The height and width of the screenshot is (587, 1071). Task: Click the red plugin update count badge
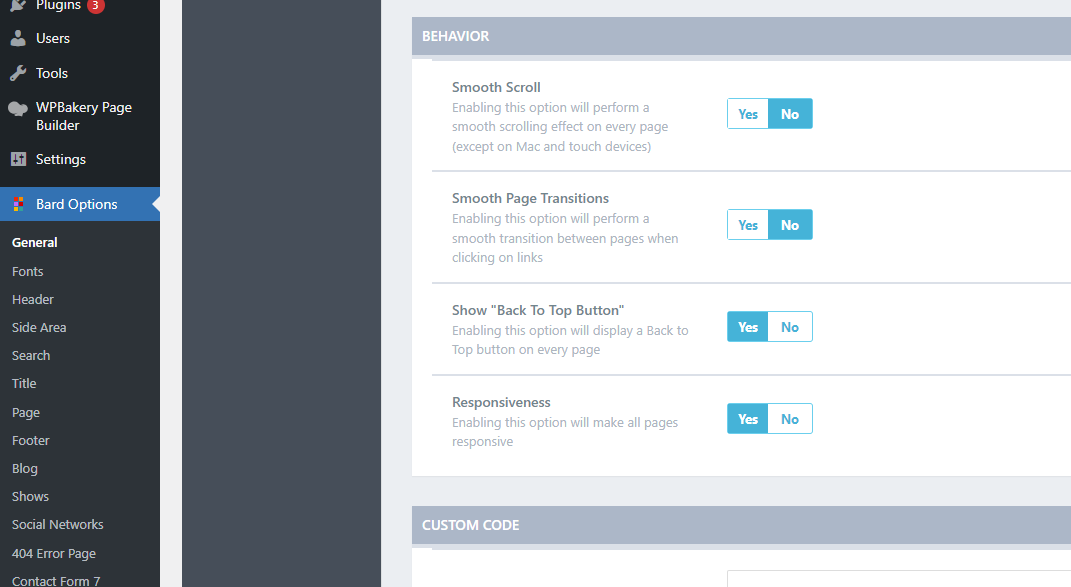[95, 5]
